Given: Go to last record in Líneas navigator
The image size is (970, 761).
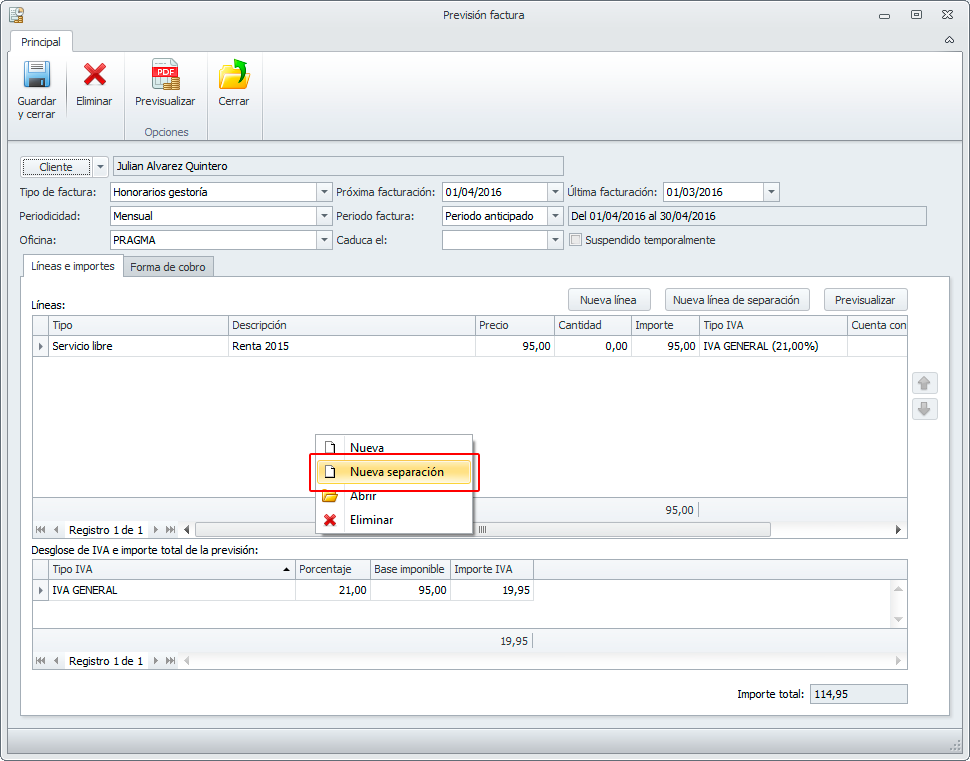Looking at the screenshot, I should [x=171, y=530].
